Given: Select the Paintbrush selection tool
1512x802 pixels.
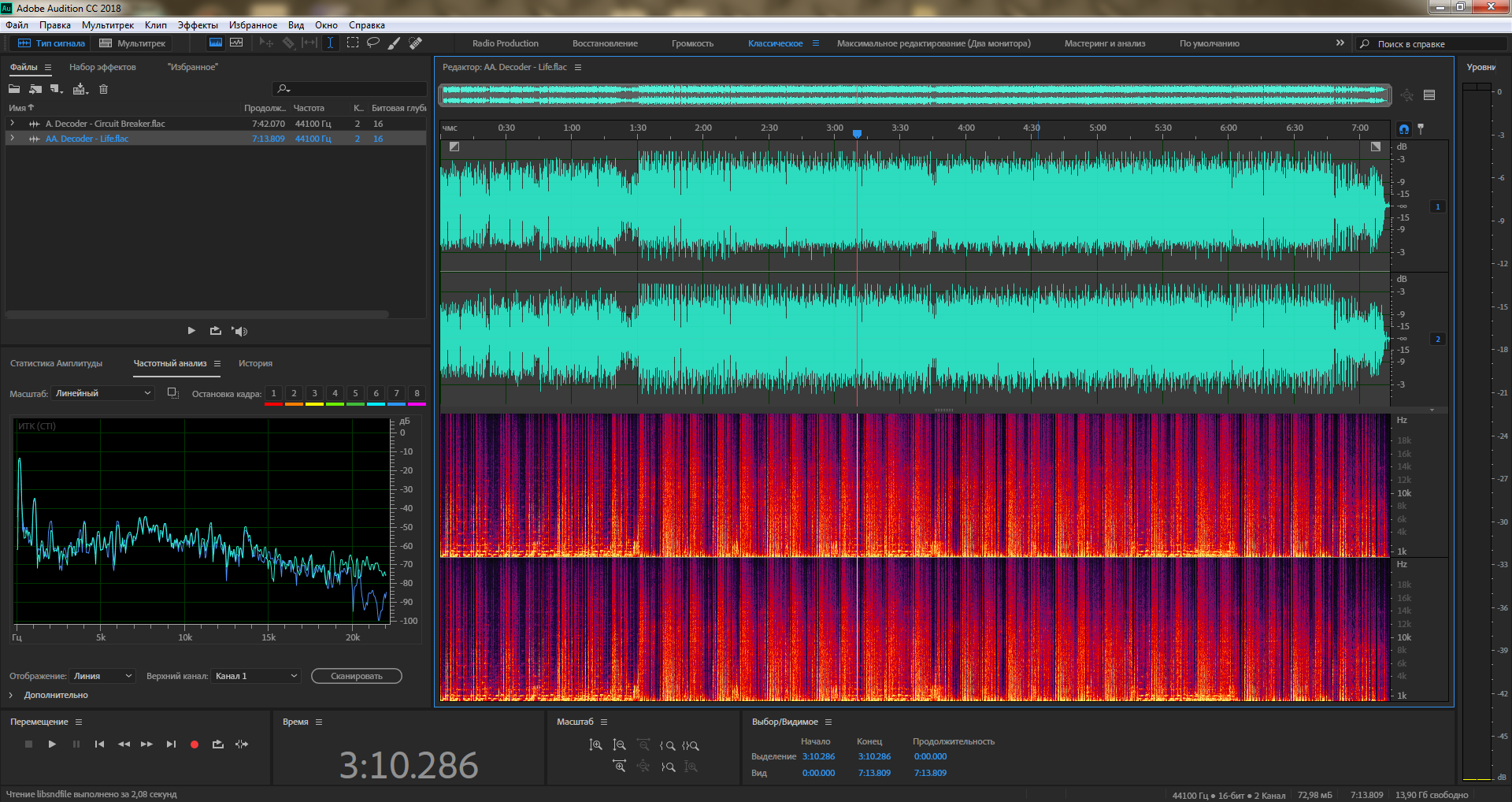Looking at the screenshot, I should (x=394, y=43).
